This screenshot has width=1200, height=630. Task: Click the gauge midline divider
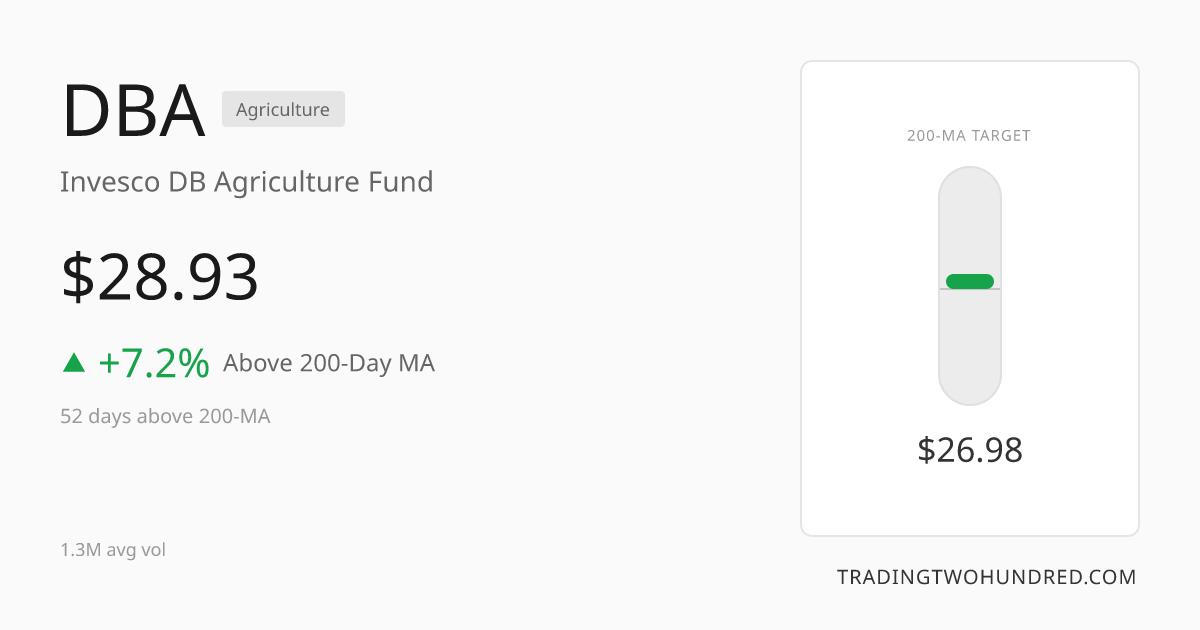point(969,289)
